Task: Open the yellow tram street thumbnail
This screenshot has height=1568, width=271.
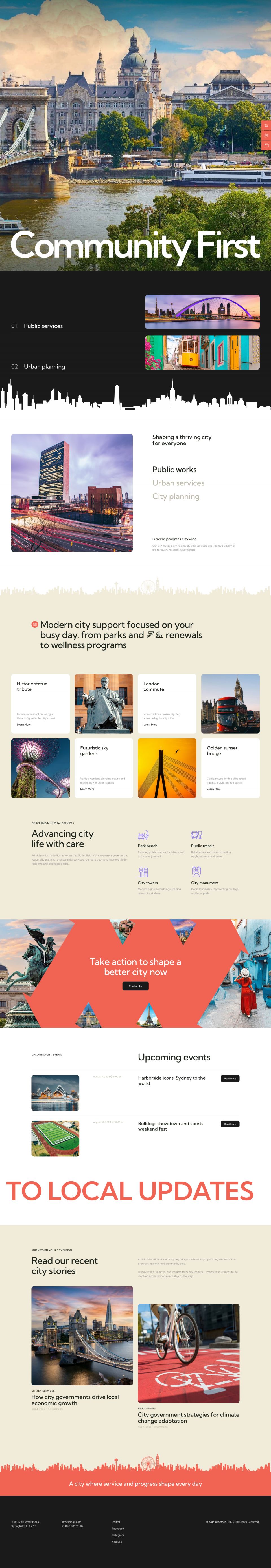Action: (202, 352)
